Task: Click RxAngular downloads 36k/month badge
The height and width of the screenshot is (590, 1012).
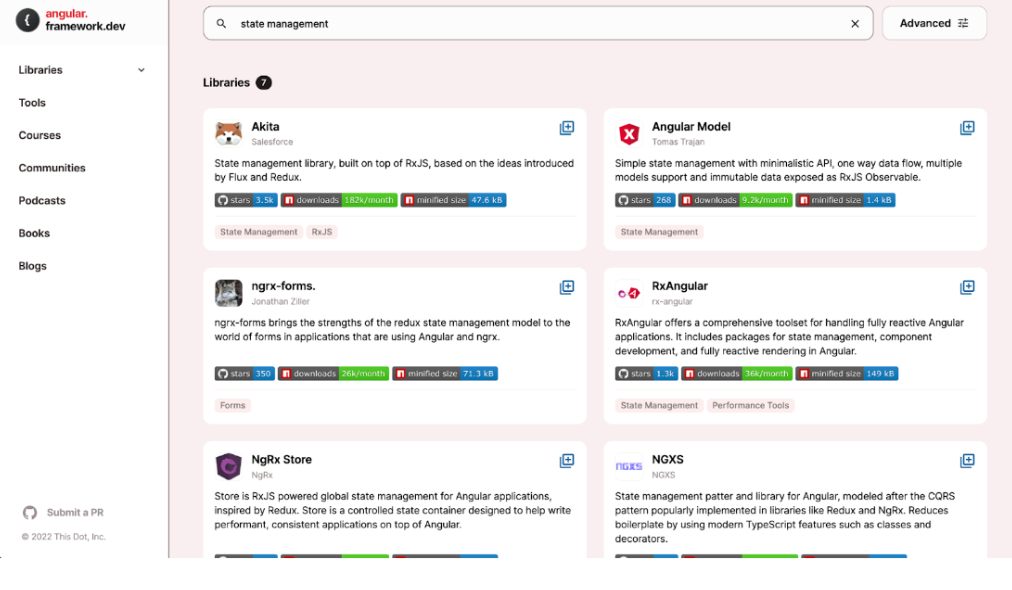Action: tap(736, 374)
